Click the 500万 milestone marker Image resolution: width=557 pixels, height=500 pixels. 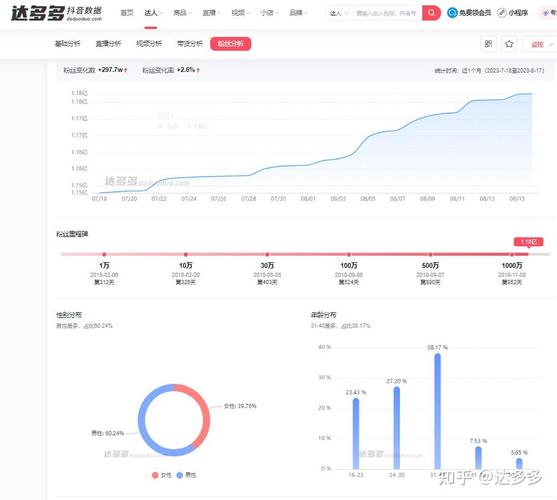coord(430,255)
